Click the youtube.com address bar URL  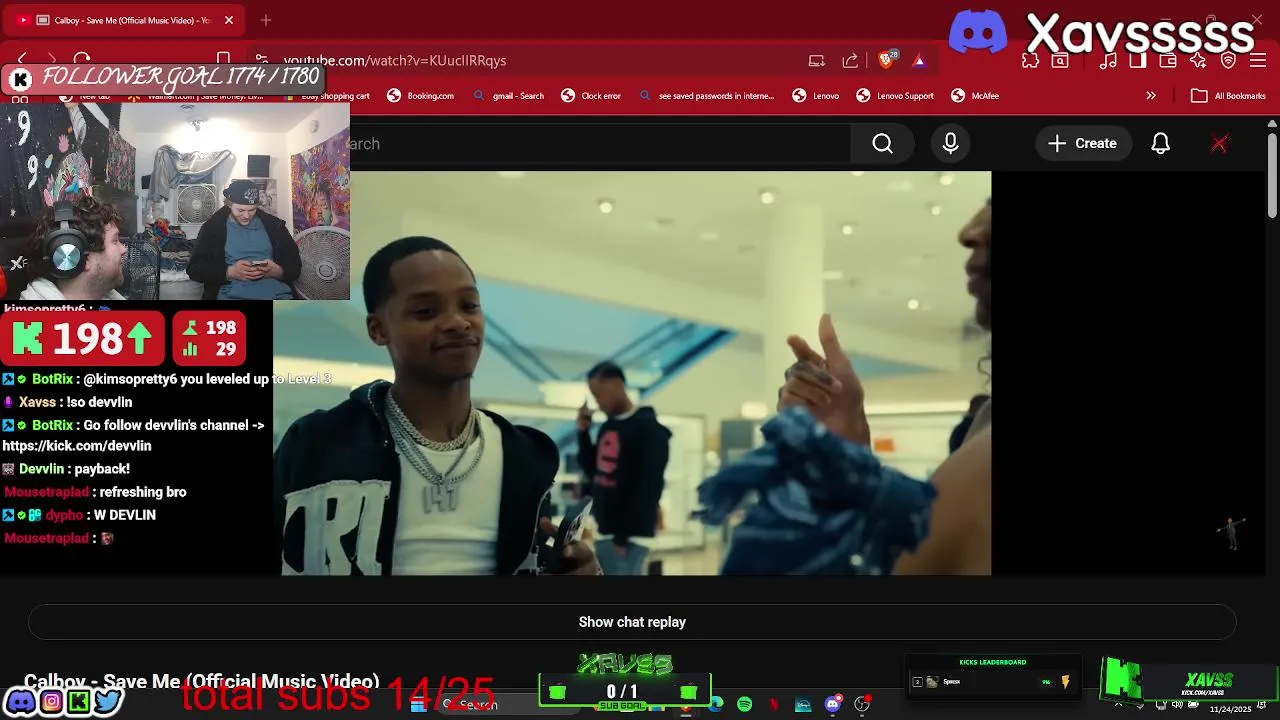point(395,61)
